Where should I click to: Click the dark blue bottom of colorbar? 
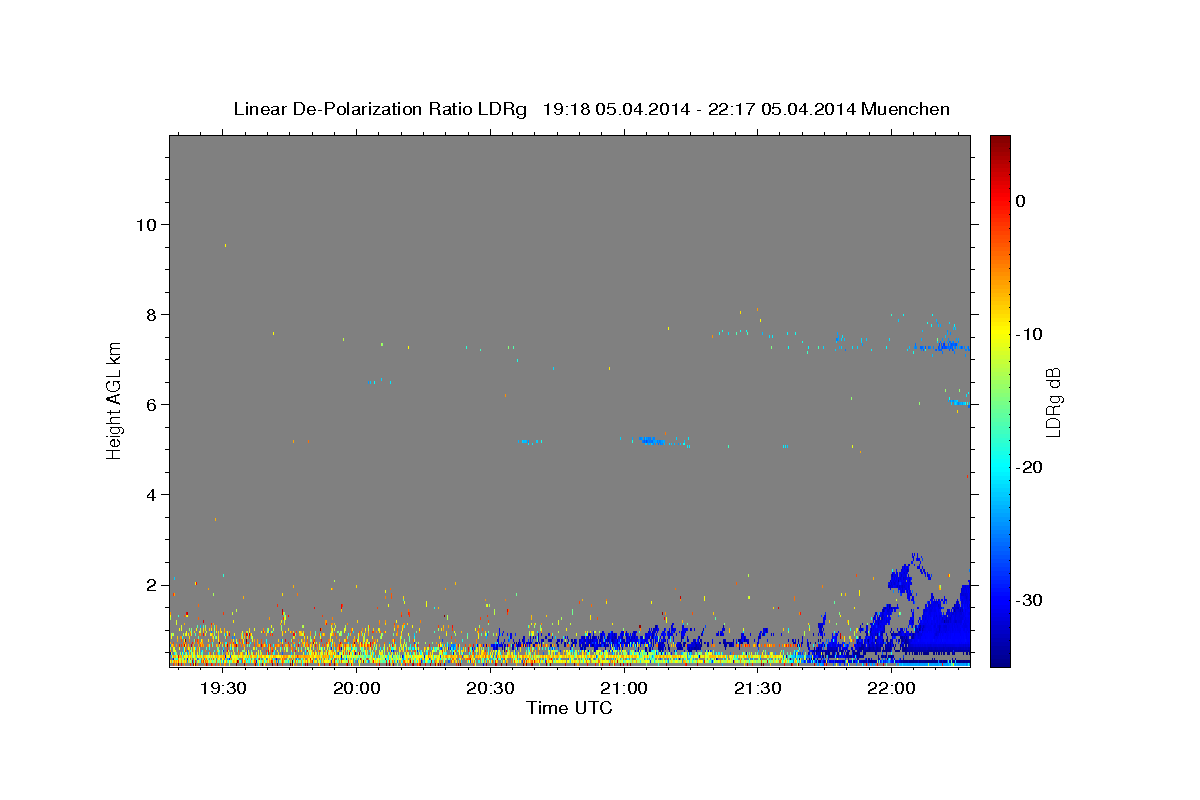(1000, 658)
